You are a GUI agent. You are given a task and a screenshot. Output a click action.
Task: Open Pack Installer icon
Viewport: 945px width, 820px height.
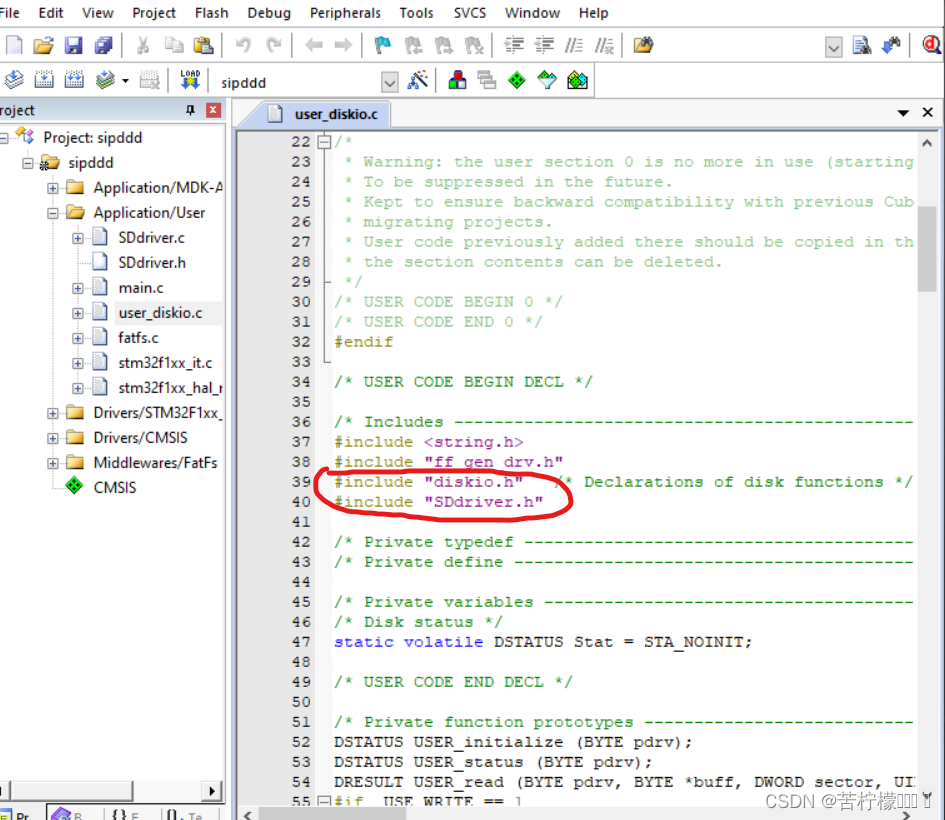577,80
